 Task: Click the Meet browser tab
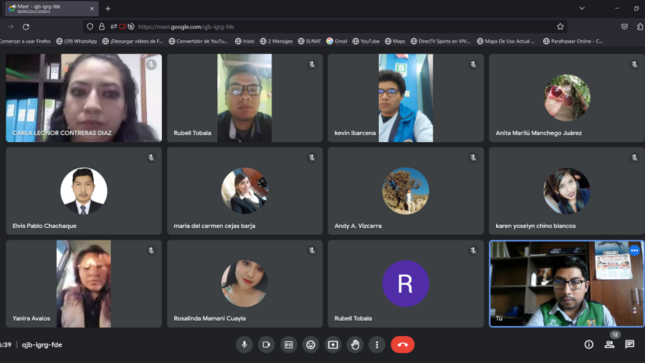click(51, 9)
